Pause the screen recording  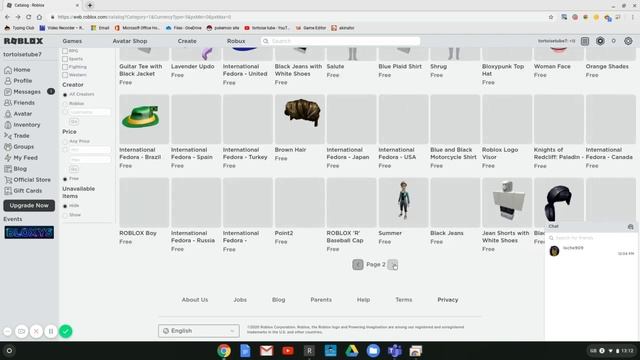(x=51, y=331)
